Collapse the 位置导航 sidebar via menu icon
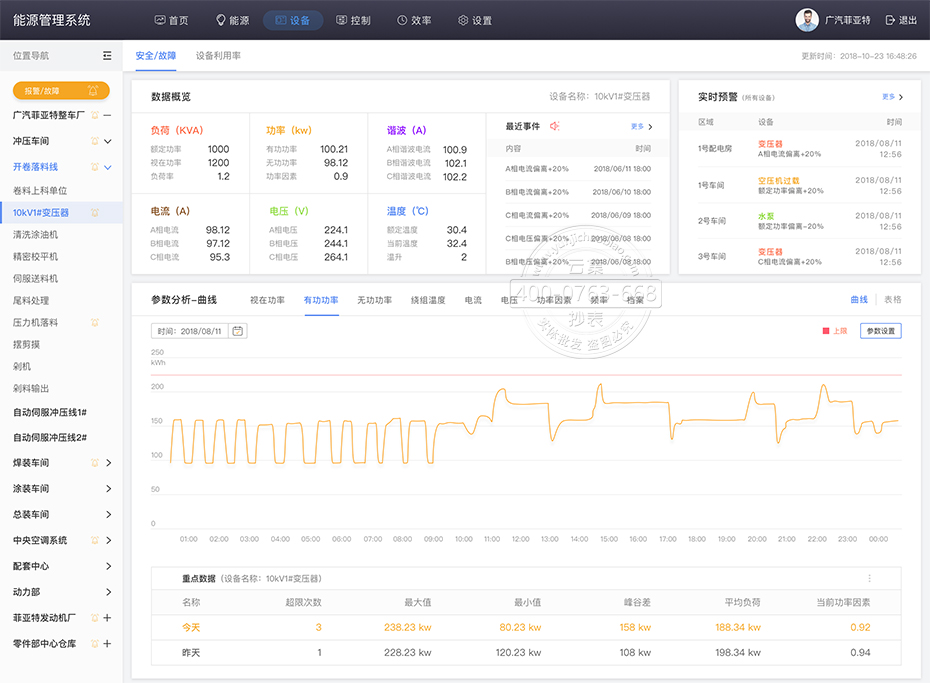Image resolution: width=930 pixels, height=683 pixels. [107, 56]
